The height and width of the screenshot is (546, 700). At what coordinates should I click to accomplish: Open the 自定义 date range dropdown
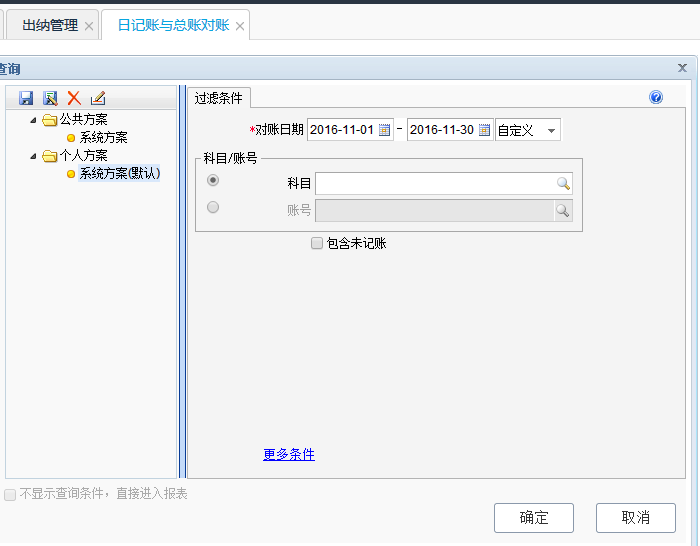coord(550,131)
